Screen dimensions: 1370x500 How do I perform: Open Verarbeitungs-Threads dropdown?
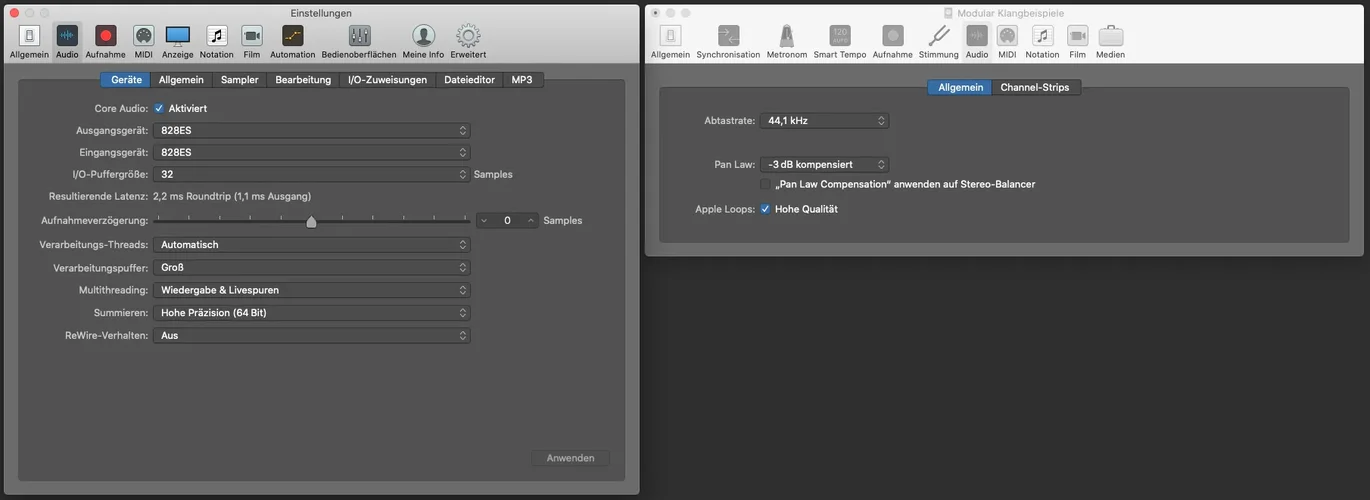click(x=312, y=244)
